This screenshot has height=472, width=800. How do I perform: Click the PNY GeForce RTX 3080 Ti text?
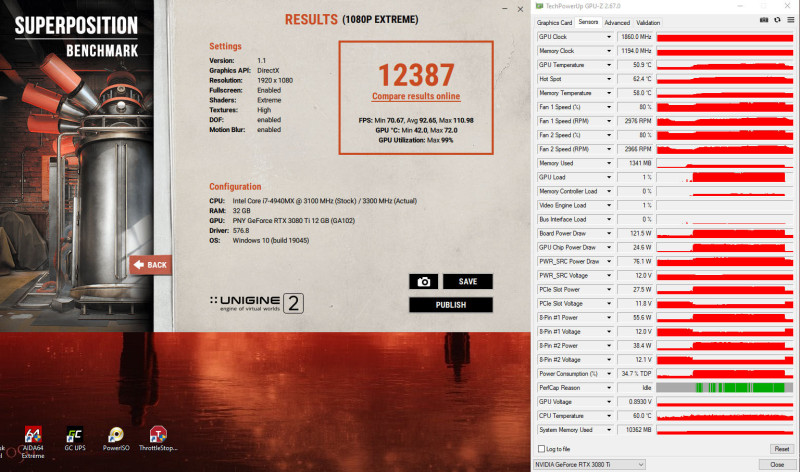(x=293, y=220)
